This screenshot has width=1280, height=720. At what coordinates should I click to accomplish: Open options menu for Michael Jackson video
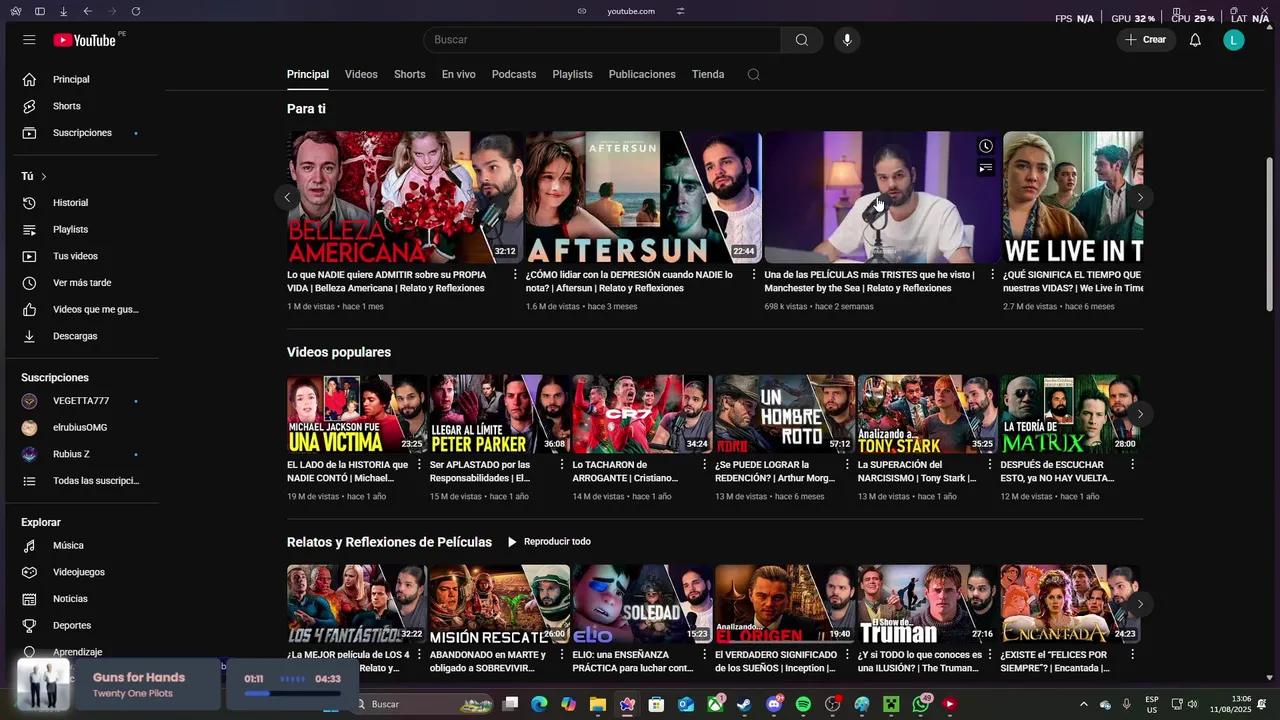coord(420,464)
